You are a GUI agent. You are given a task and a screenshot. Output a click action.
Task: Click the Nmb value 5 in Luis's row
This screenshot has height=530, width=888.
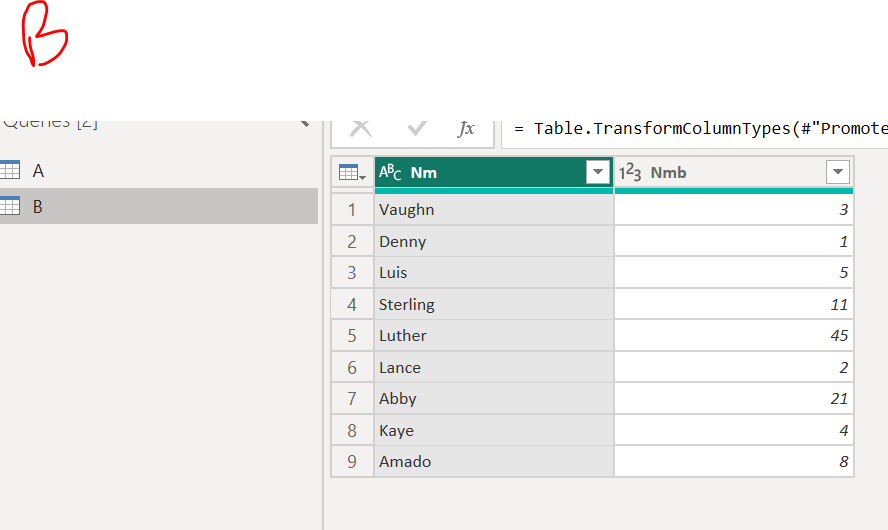[733, 272]
